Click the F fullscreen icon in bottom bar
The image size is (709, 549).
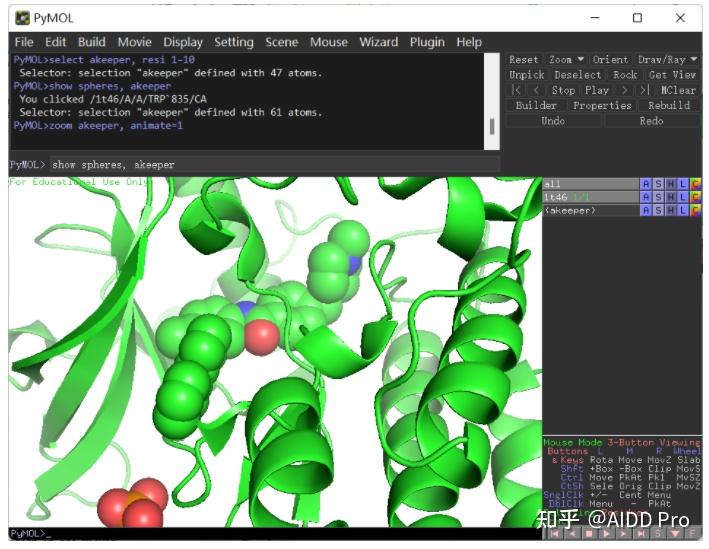693,534
